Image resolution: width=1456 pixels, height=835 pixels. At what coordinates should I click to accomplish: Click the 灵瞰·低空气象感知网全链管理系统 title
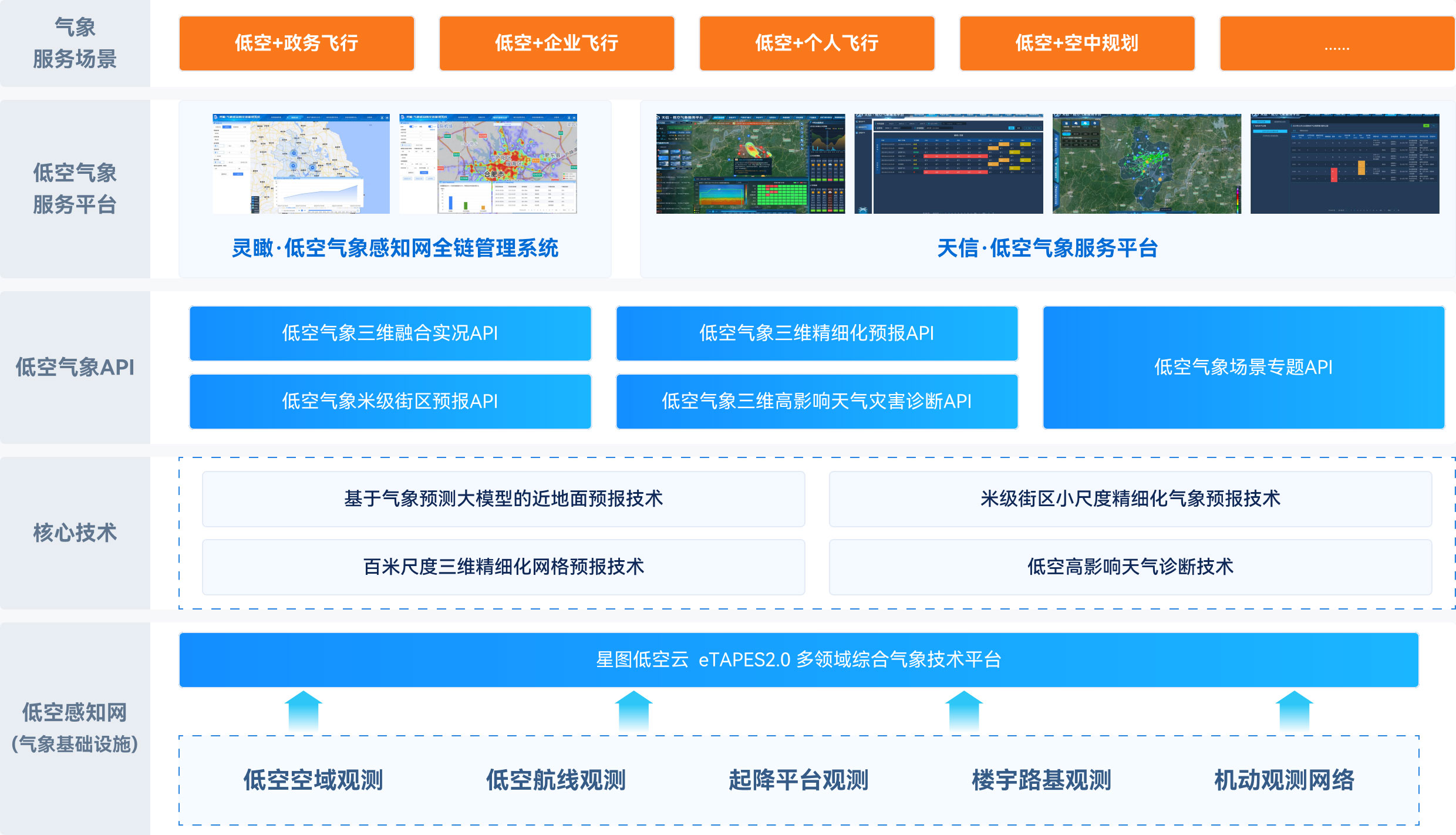pos(395,248)
